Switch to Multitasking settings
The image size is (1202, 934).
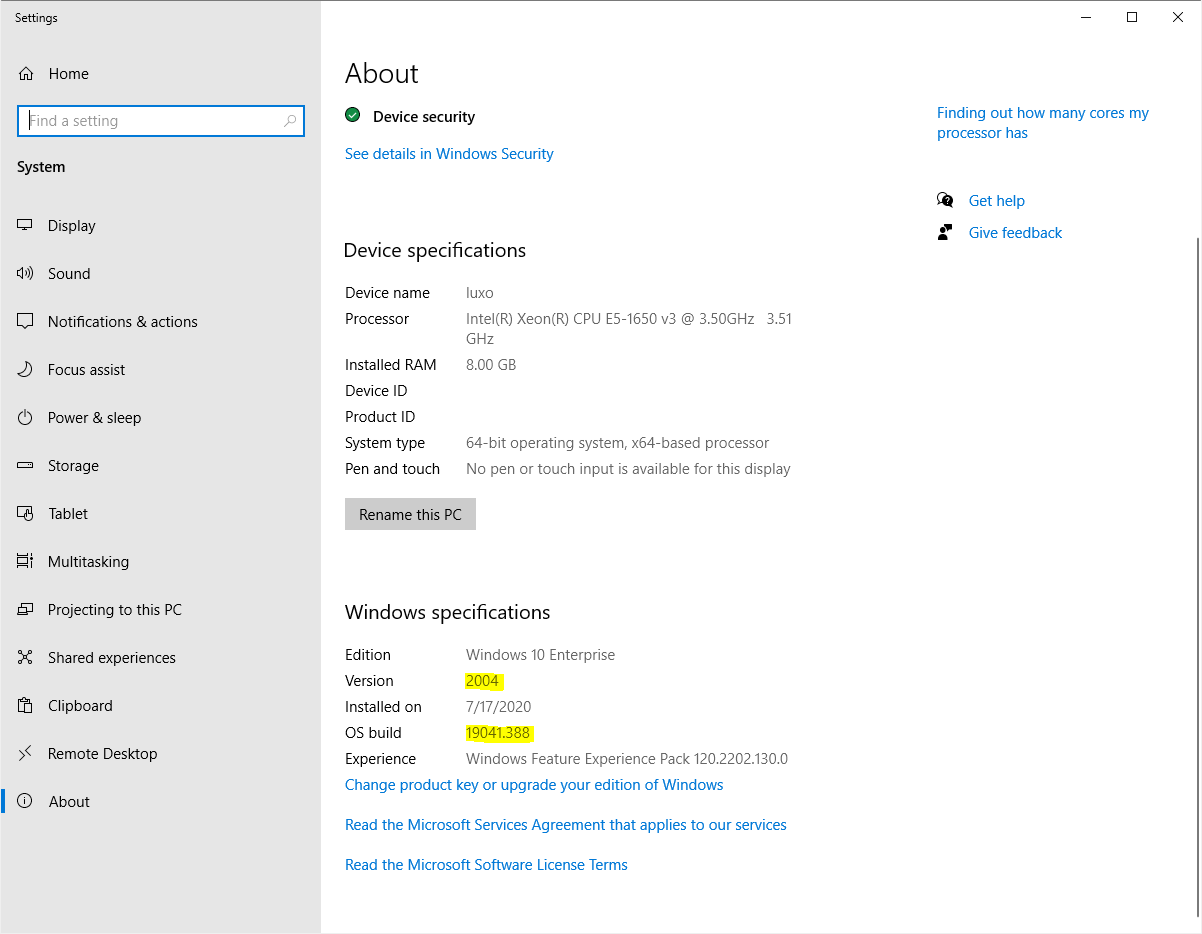(88, 562)
